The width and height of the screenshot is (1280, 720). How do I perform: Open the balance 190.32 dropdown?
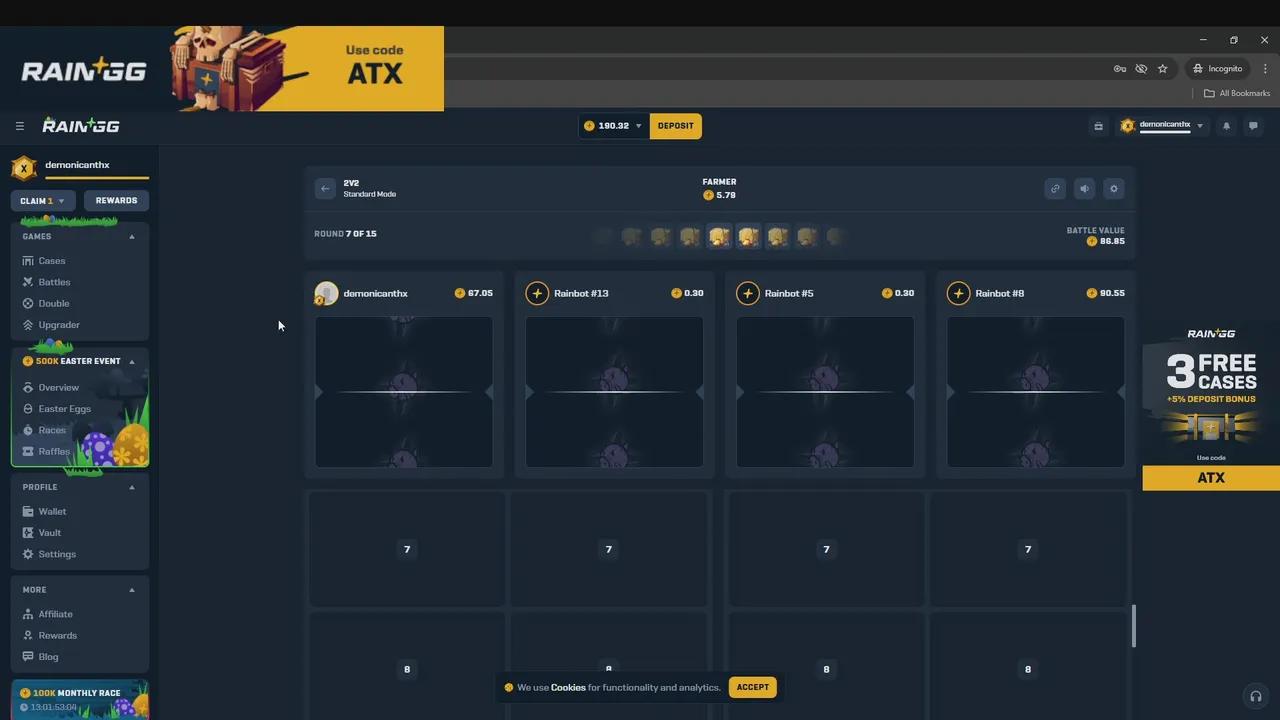(x=613, y=126)
